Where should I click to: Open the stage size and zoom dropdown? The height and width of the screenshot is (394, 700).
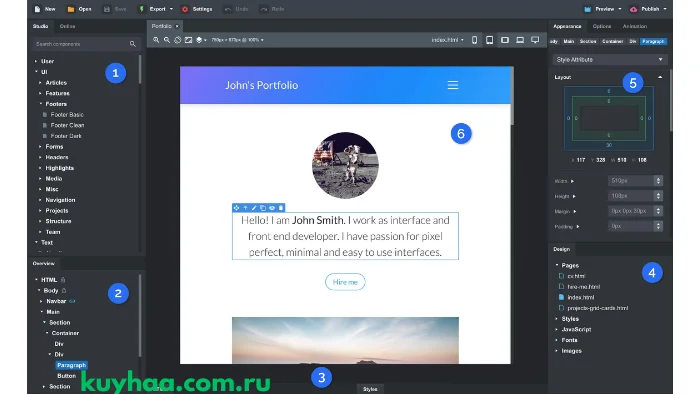pyautogui.click(x=238, y=40)
